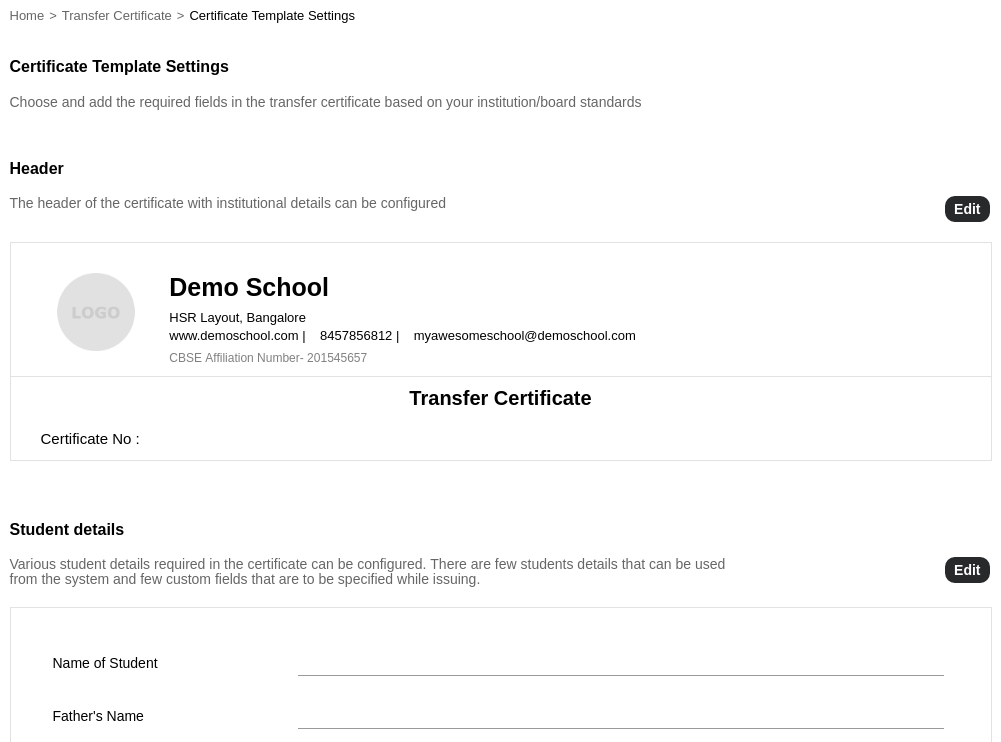Select the Demo School name
Viewport: 1001px width, 742px height.
click(249, 288)
